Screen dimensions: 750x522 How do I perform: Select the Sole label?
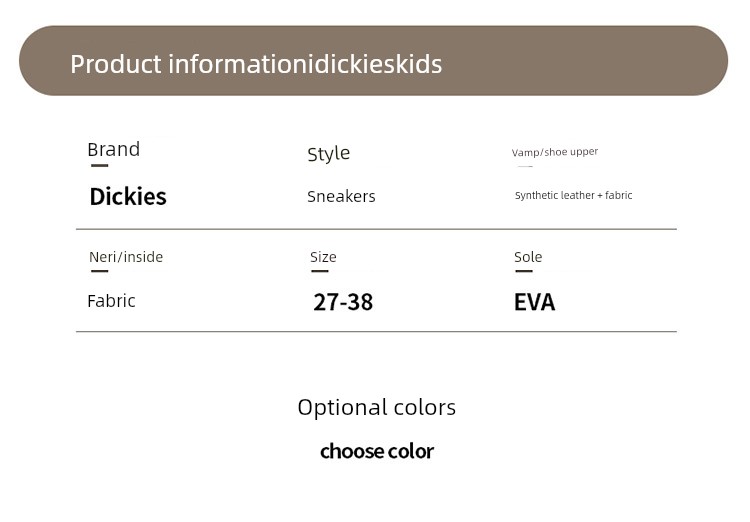coord(528,257)
